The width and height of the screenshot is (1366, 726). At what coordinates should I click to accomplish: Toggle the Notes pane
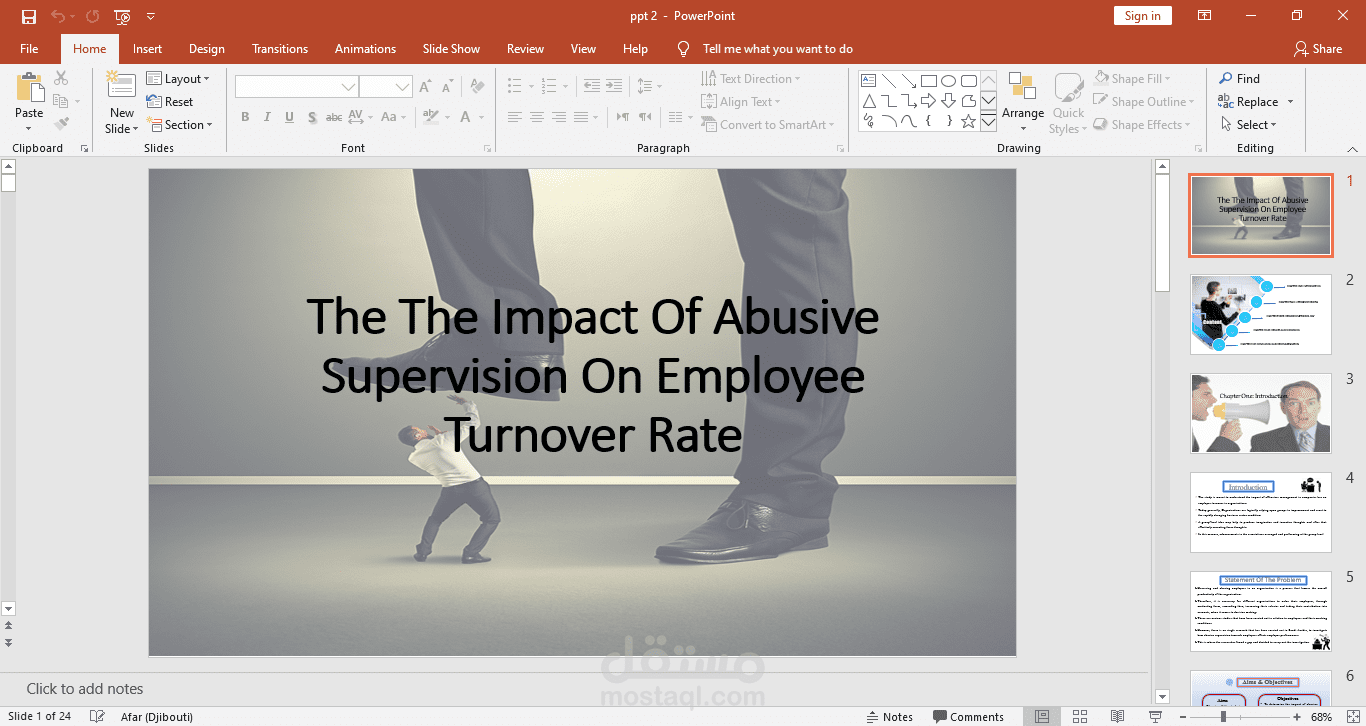pos(887,716)
